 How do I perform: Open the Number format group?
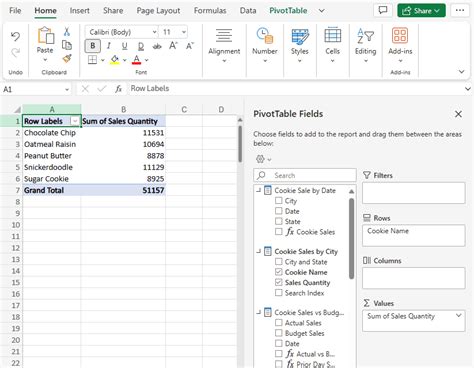[x=265, y=36]
